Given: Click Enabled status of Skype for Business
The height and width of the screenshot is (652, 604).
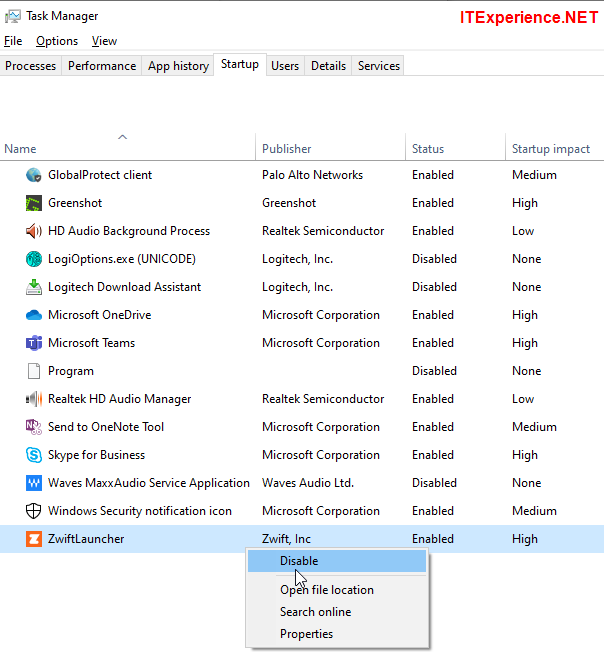Looking at the screenshot, I should click(432, 455).
